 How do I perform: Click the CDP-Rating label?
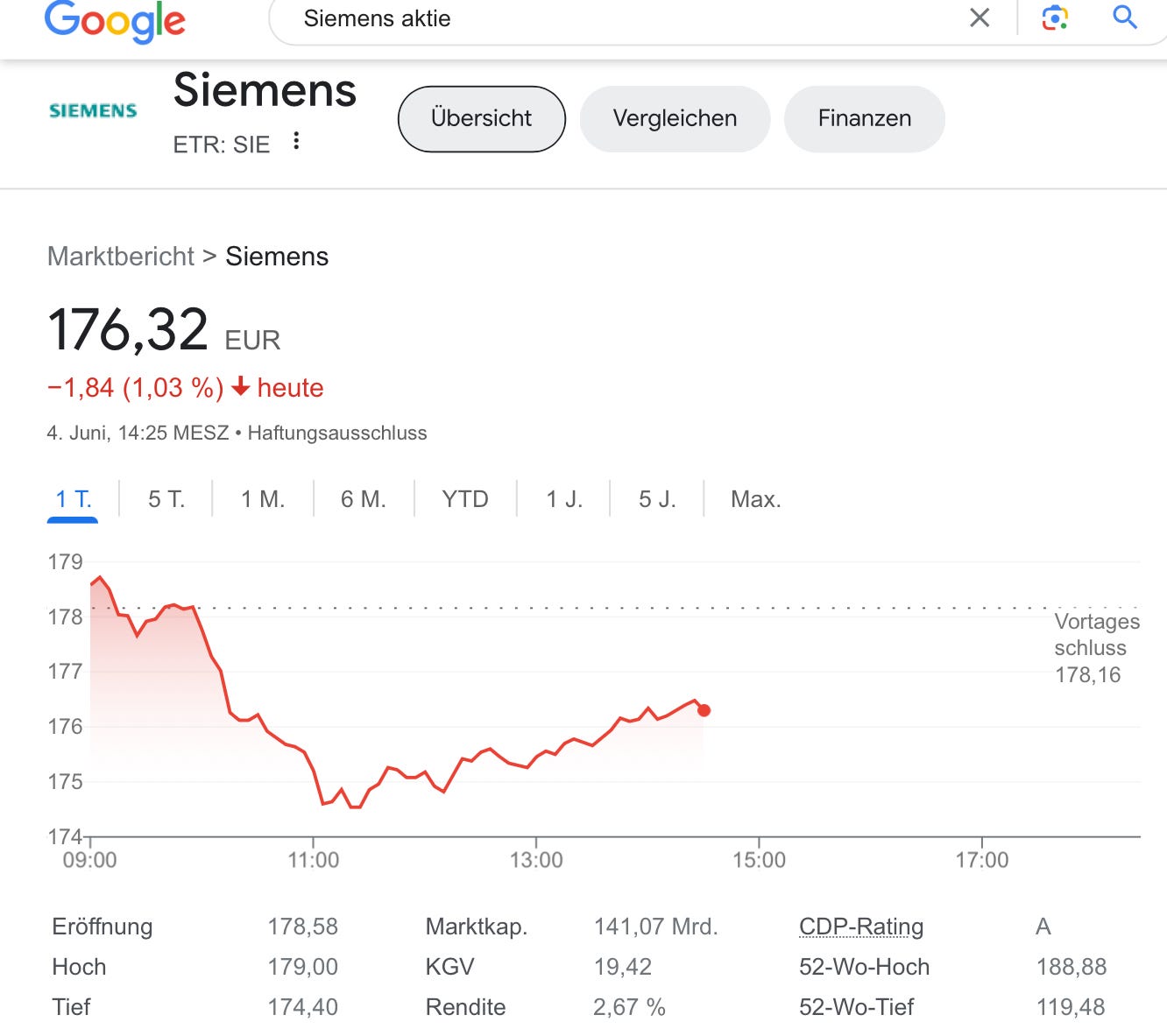pos(861,927)
